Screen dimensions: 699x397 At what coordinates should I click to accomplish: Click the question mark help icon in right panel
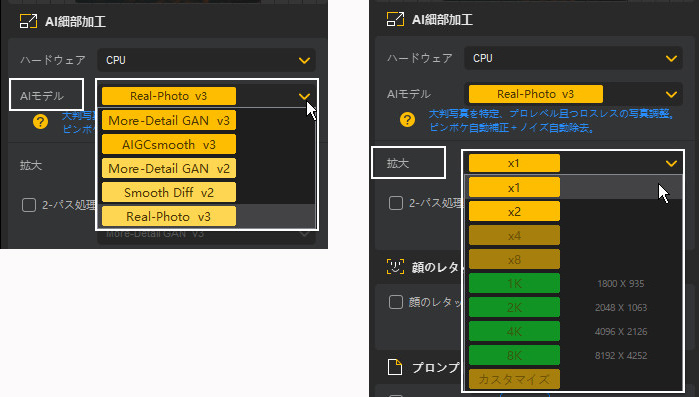tap(407, 120)
